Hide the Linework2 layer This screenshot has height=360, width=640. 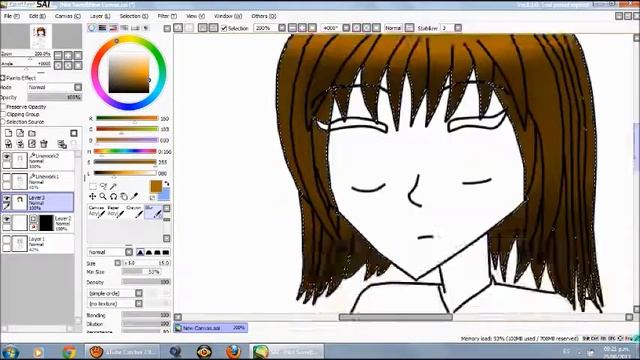[x=7, y=157]
